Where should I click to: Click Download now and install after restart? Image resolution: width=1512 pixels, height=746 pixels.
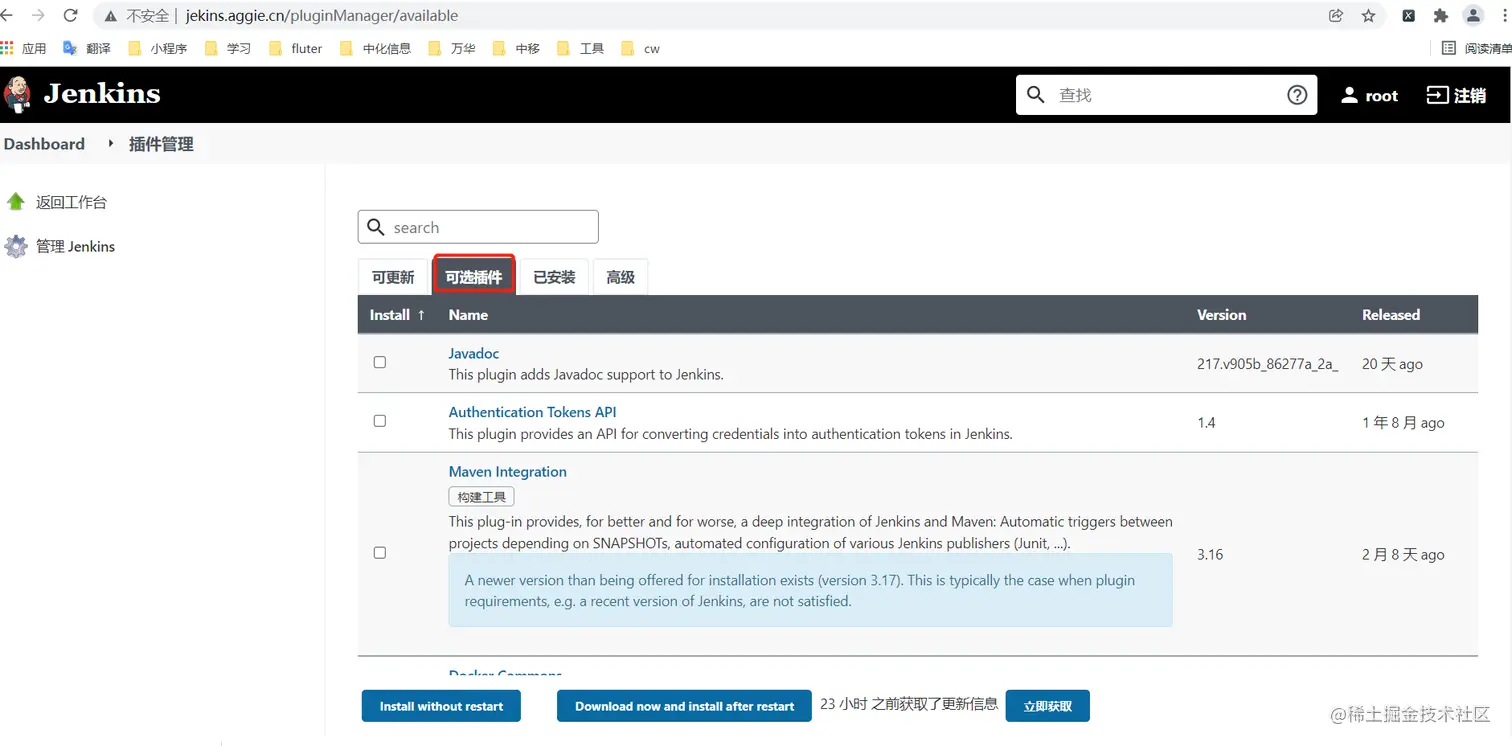click(x=684, y=706)
